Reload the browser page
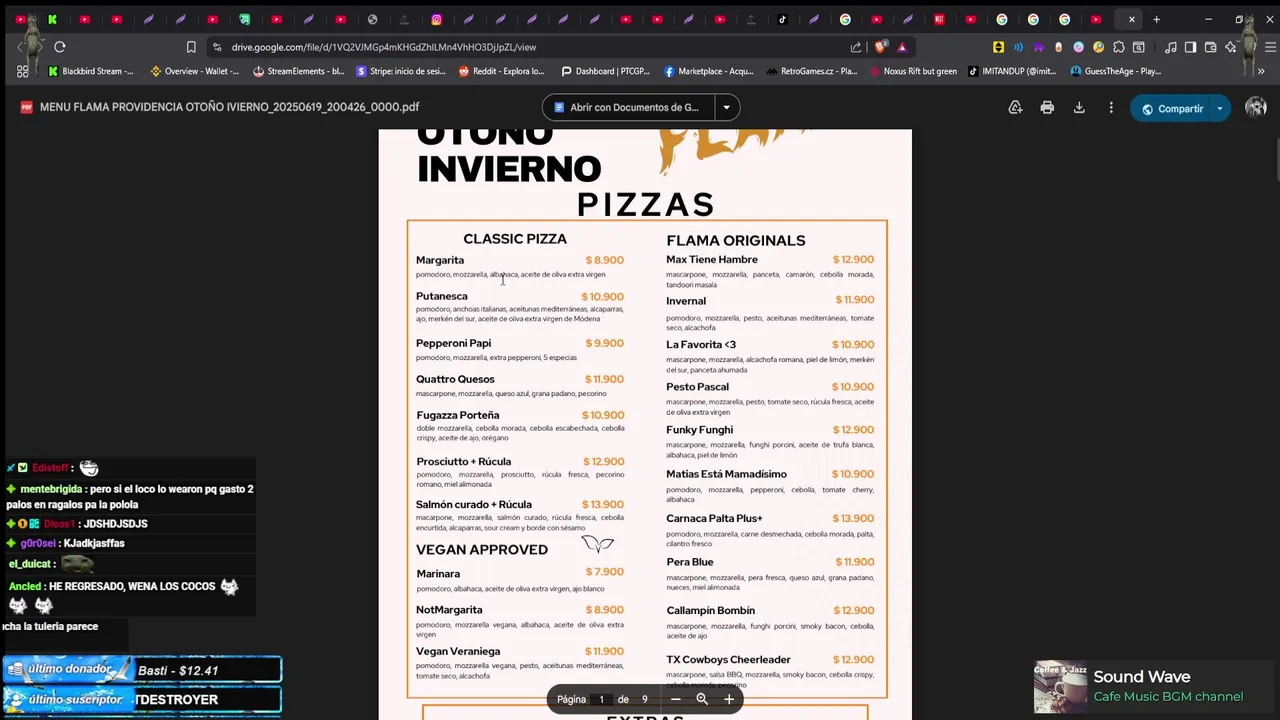 click(60, 47)
